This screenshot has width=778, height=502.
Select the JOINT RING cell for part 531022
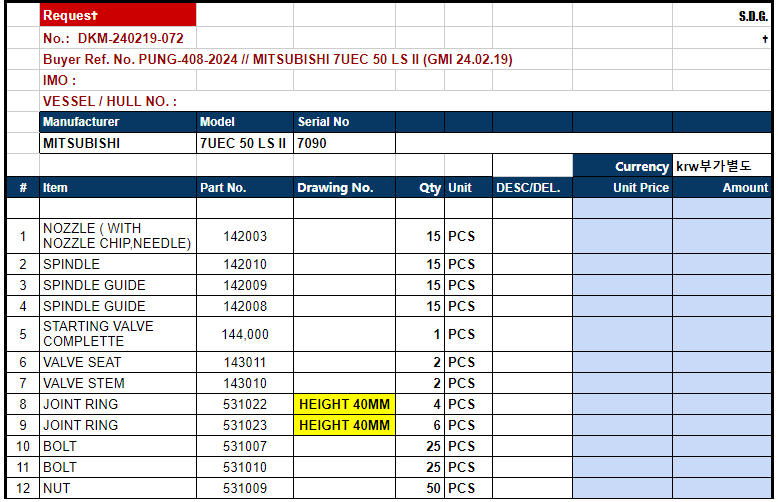118,404
